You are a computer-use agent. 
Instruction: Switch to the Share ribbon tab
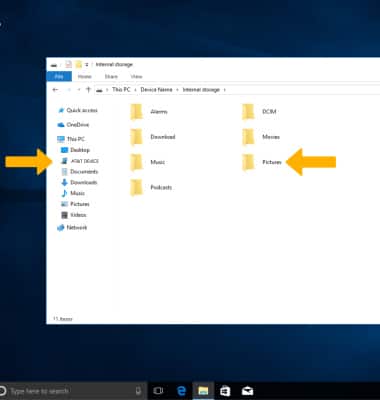(111, 77)
